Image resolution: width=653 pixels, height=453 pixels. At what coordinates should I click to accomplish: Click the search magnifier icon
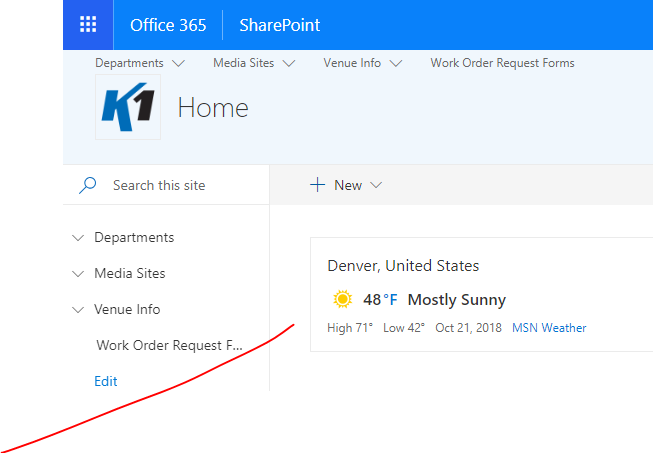pos(87,185)
